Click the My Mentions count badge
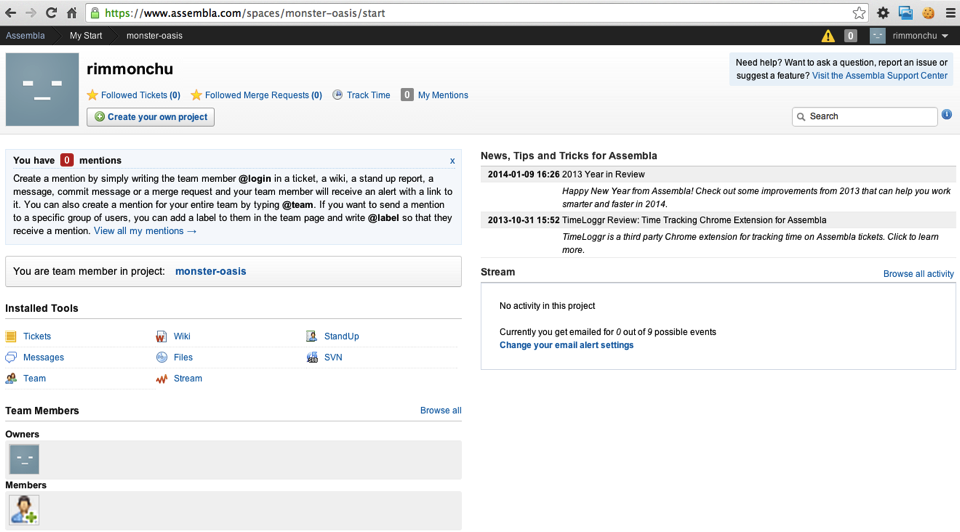The width and height of the screenshot is (960, 532). [407, 95]
